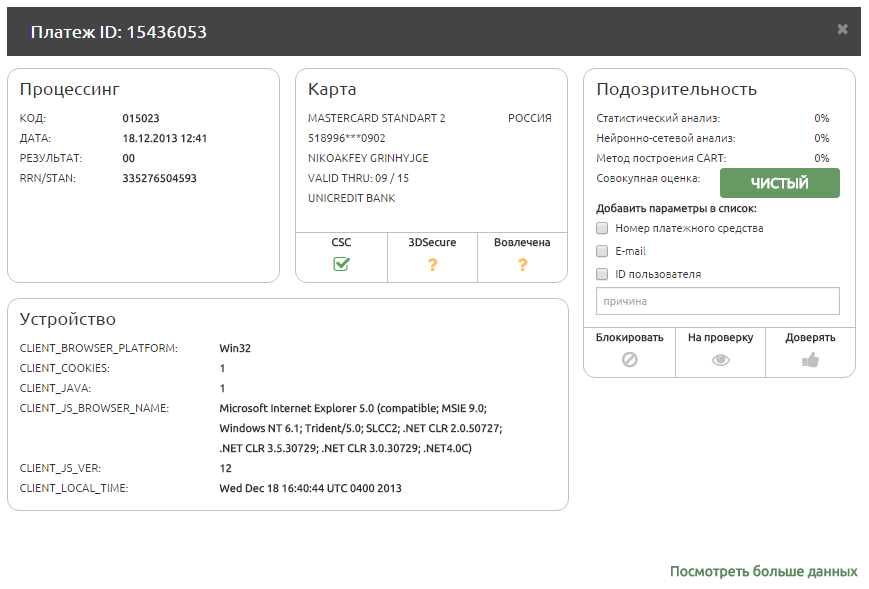Click the green CSC checkmark icon
This screenshot has width=869, height=589.
(x=341, y=264)
